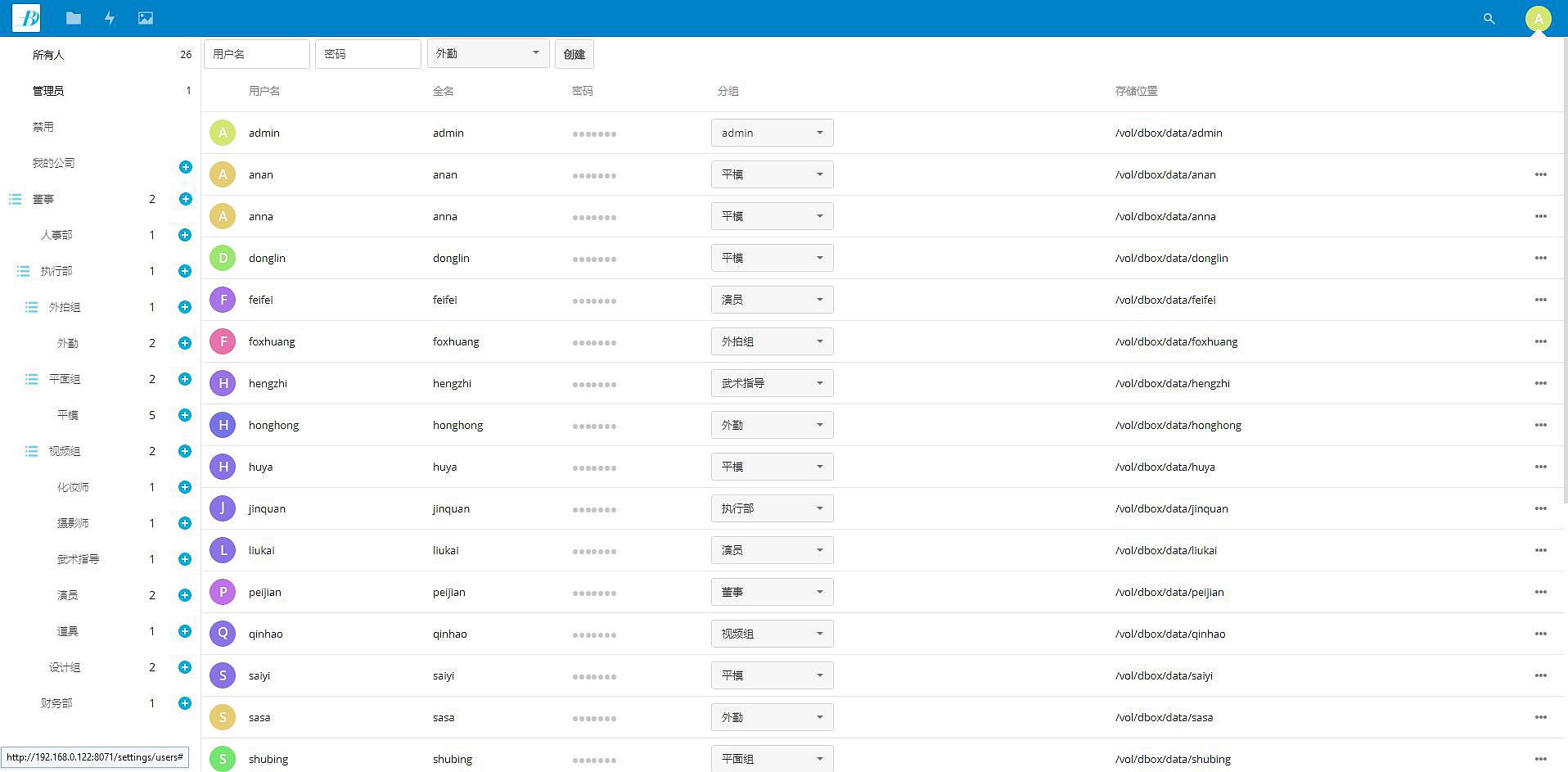
Task: Click storage path /vol/dbox/data/anna
Action: pos(1165,216)
